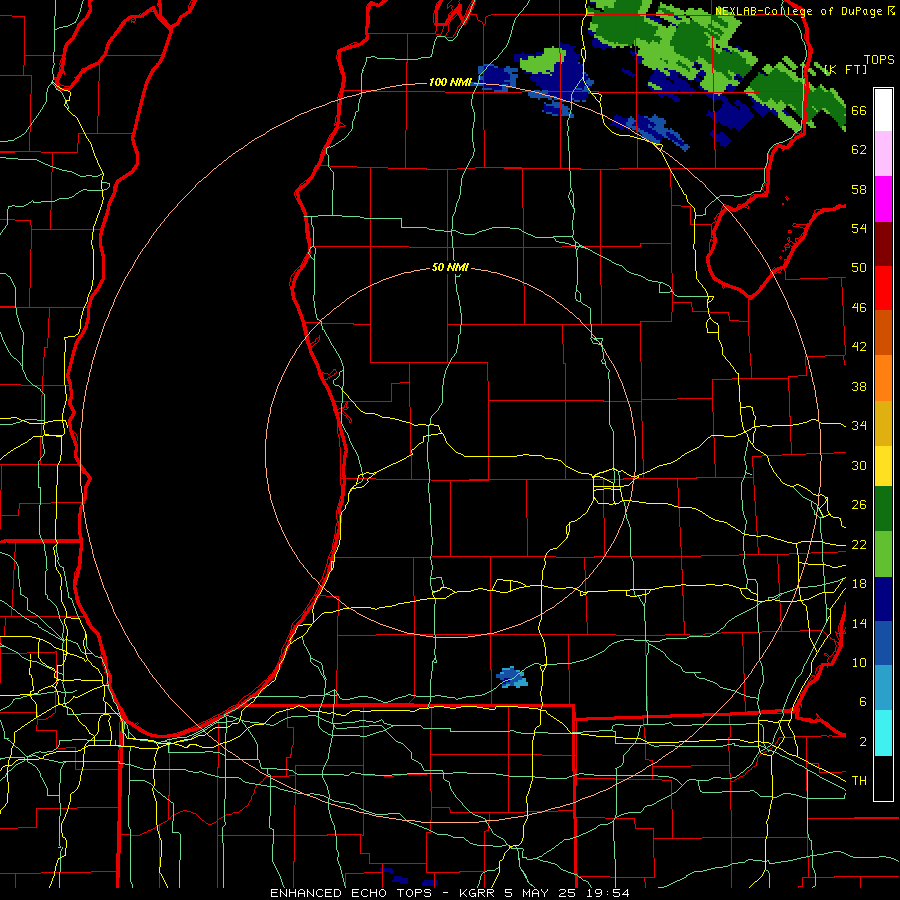900x900 pixels.
Task: Click the '42' legend value
Action: click(x=859, y=347)
